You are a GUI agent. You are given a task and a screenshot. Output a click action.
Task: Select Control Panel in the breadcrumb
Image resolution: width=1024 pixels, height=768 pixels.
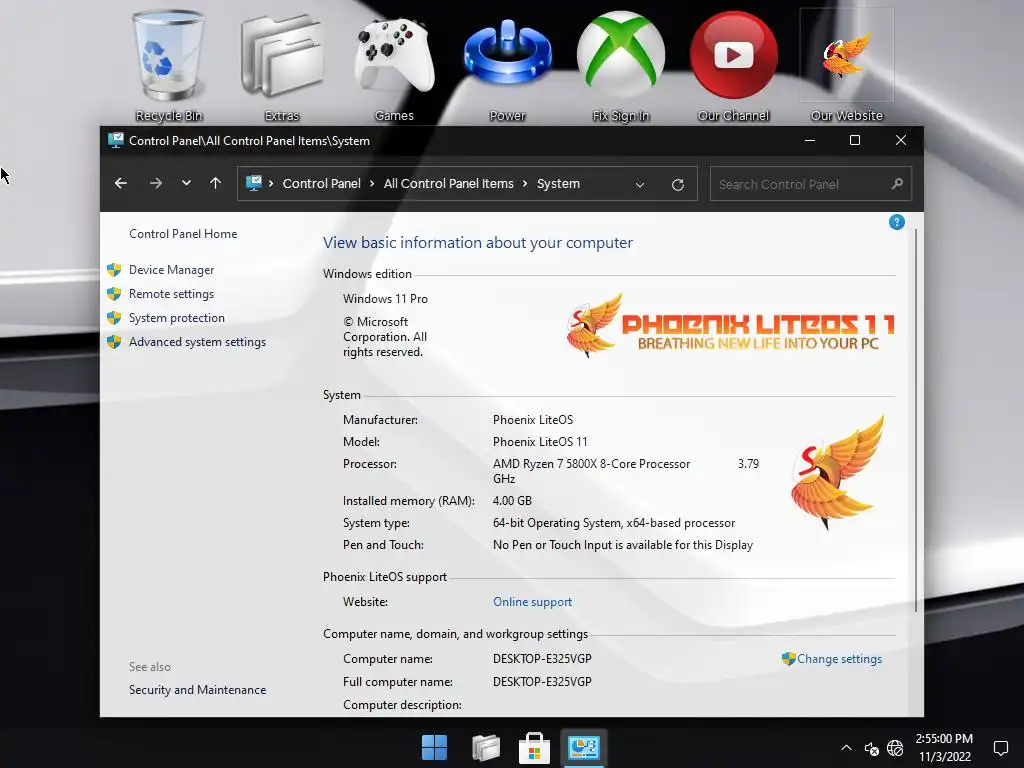coord(321,184)
